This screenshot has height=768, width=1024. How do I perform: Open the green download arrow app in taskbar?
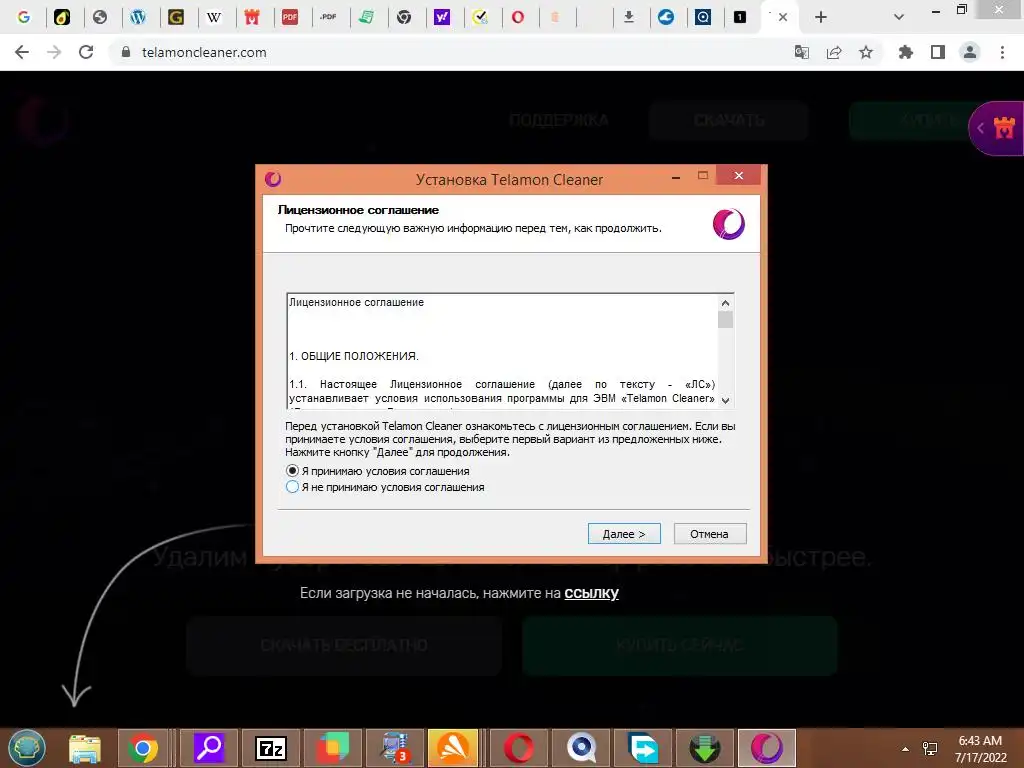point(705,748)
